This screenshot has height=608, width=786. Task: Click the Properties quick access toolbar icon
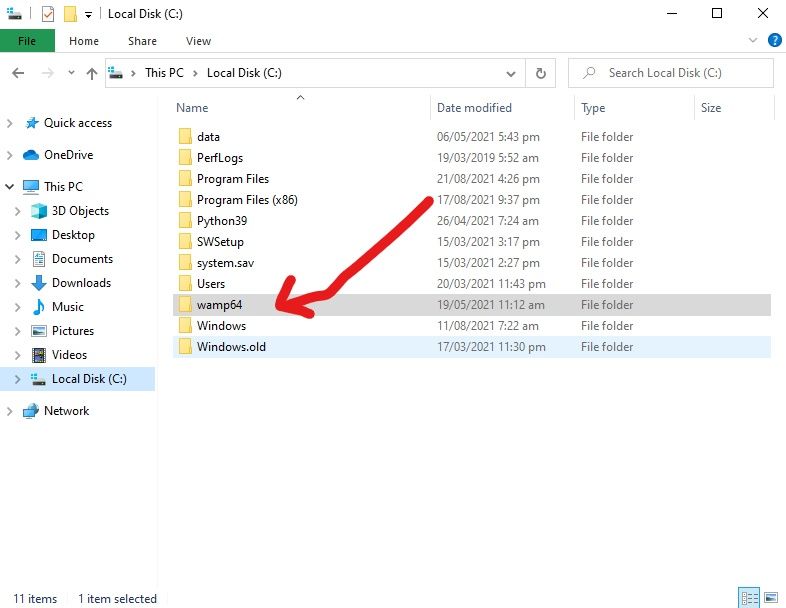coord(48,14)
